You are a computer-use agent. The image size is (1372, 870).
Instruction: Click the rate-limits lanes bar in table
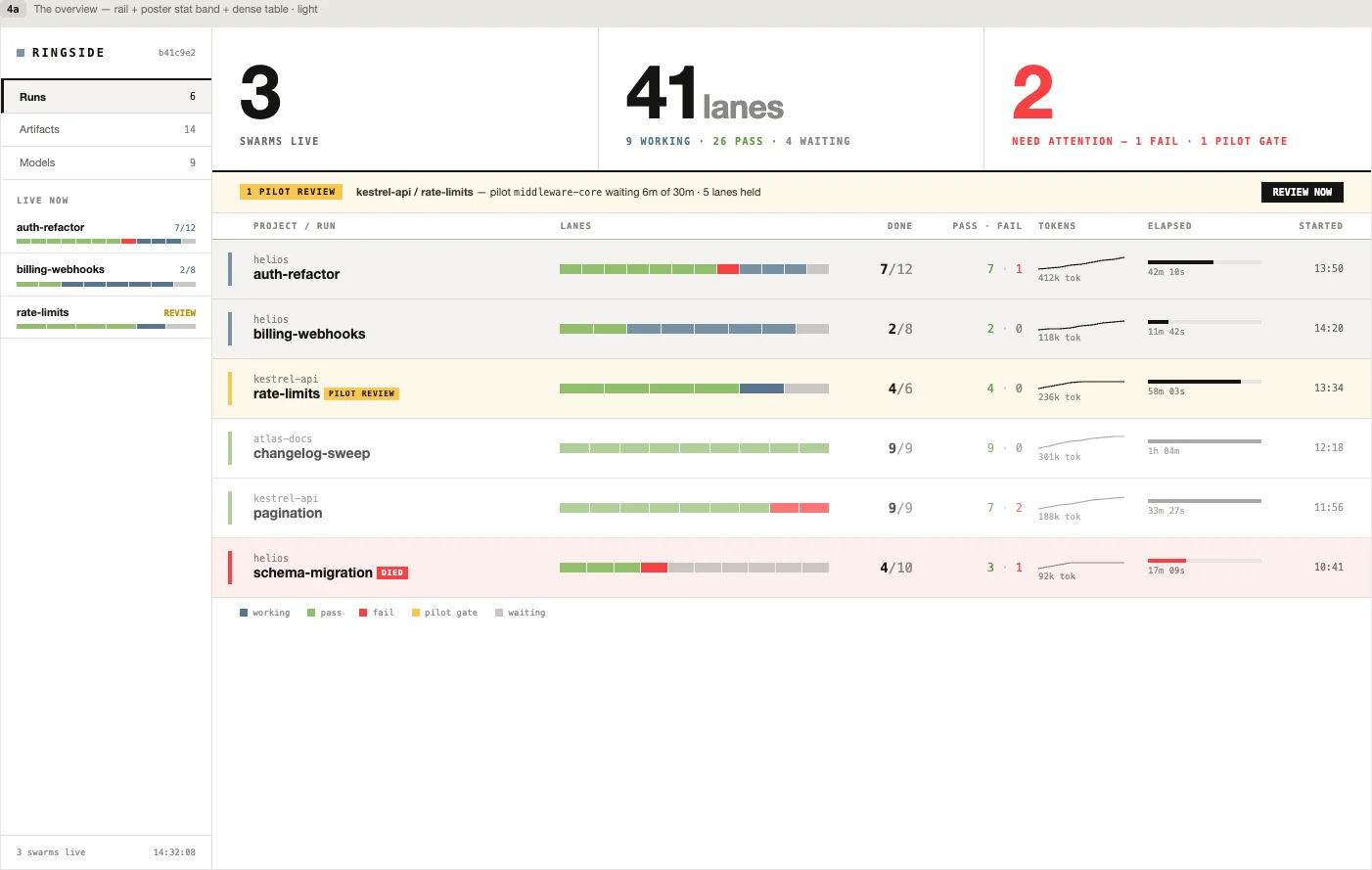pyautogui.click(x=694, y=389)
